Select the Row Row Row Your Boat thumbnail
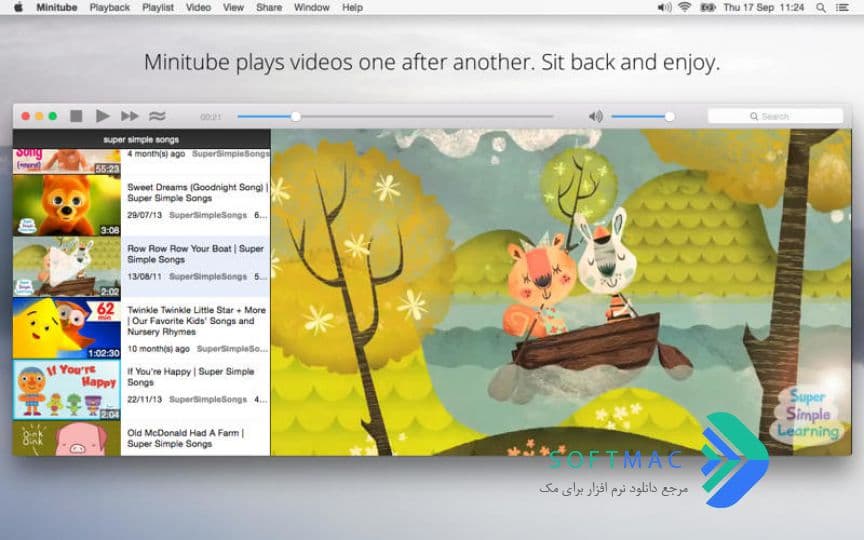864x540 pixels. [x=67, y=267]
